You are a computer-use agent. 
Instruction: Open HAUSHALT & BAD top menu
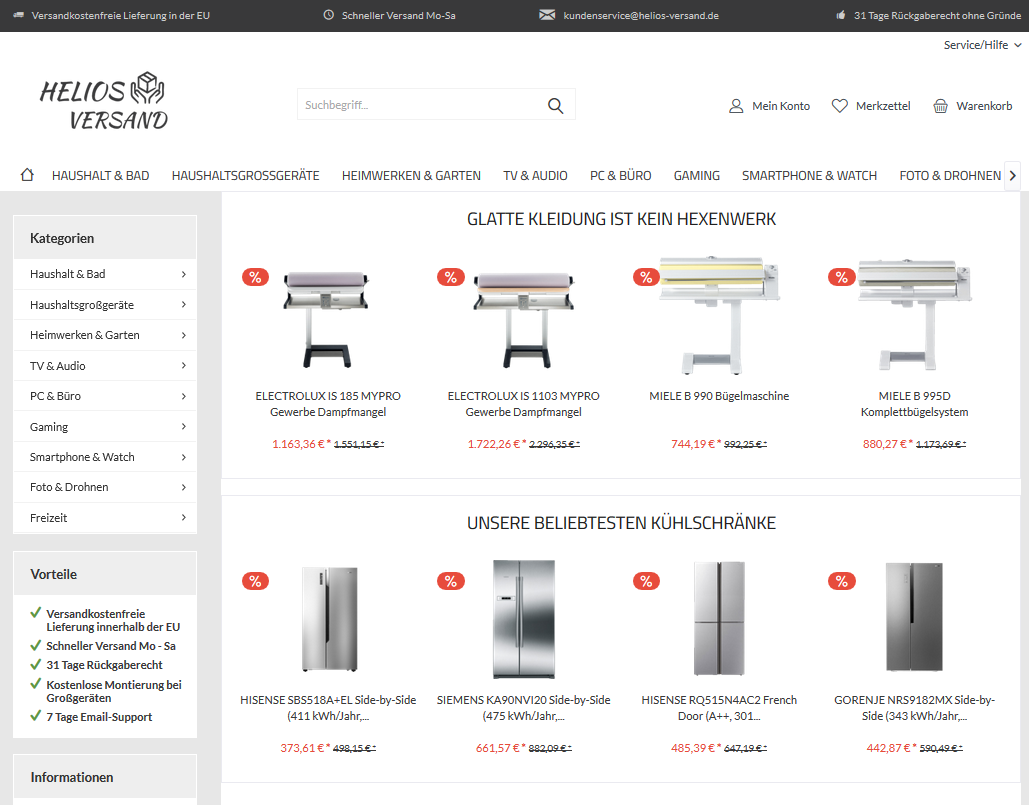pyautogui.click(x=100, y=176)
